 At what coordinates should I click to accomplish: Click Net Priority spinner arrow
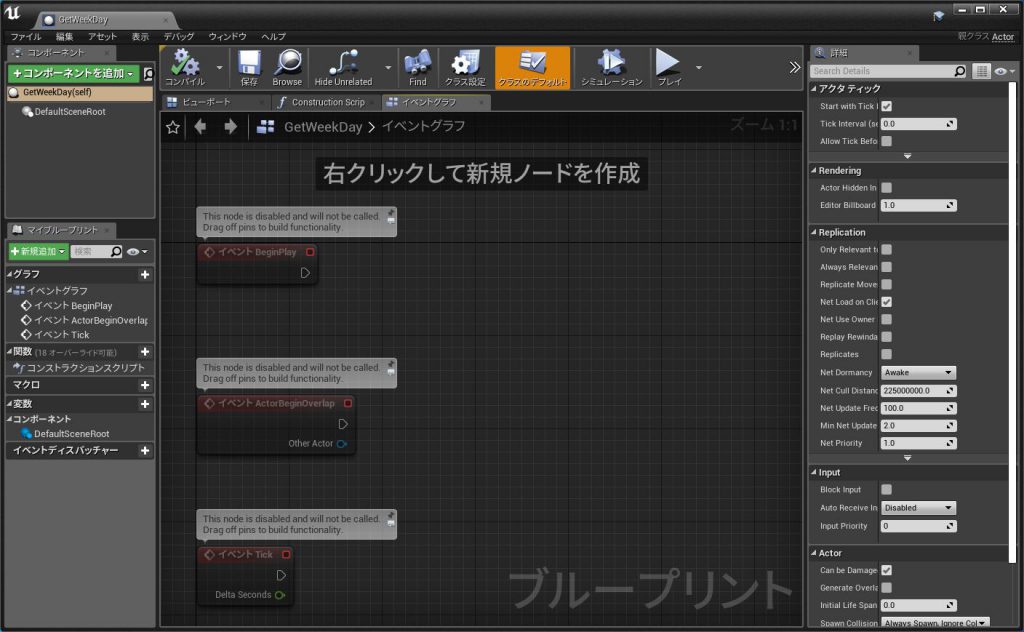tap(950, 443)
